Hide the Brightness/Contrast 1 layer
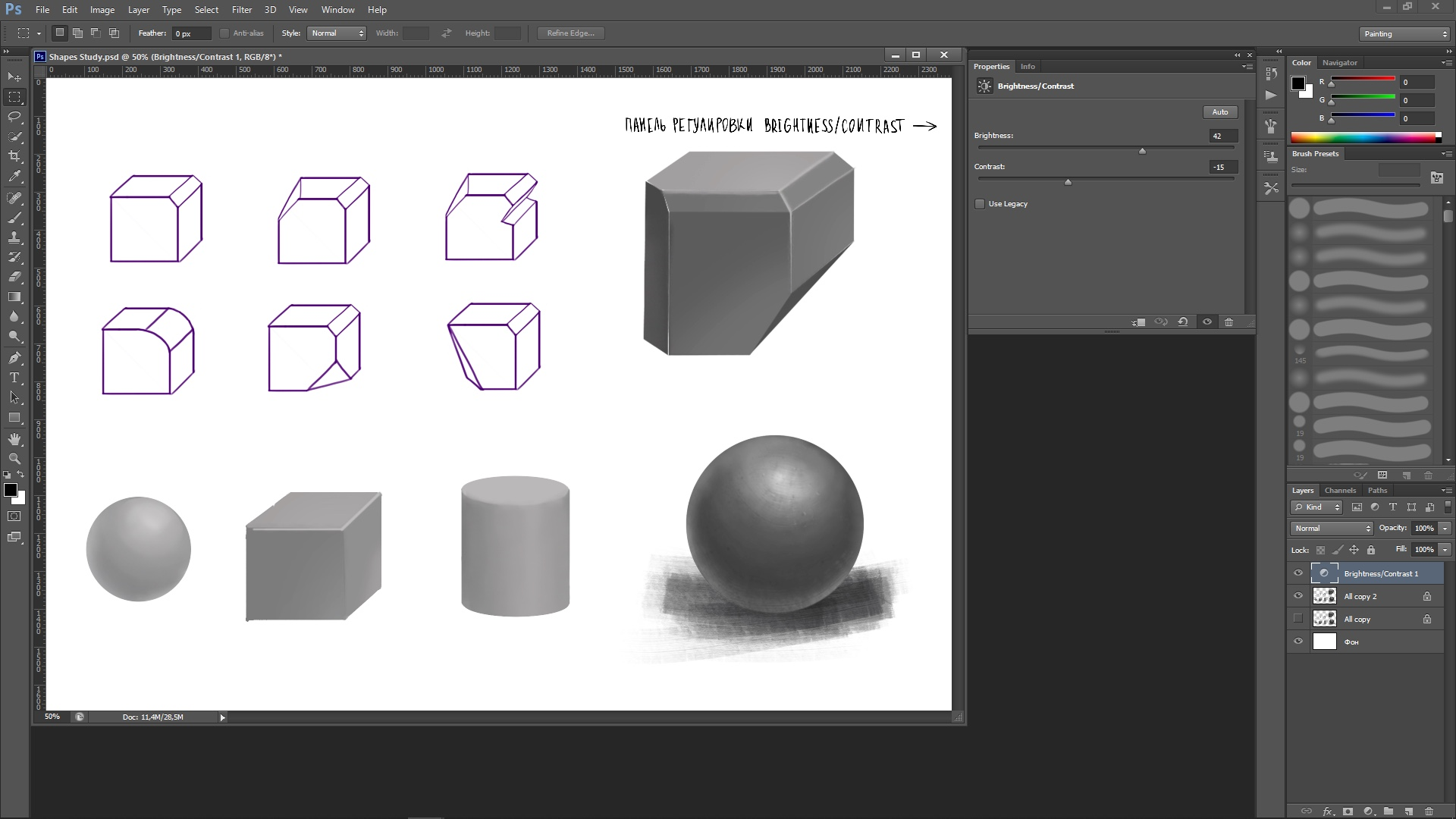Viewport: 1456px width, 819px height. pos(1298,573)
